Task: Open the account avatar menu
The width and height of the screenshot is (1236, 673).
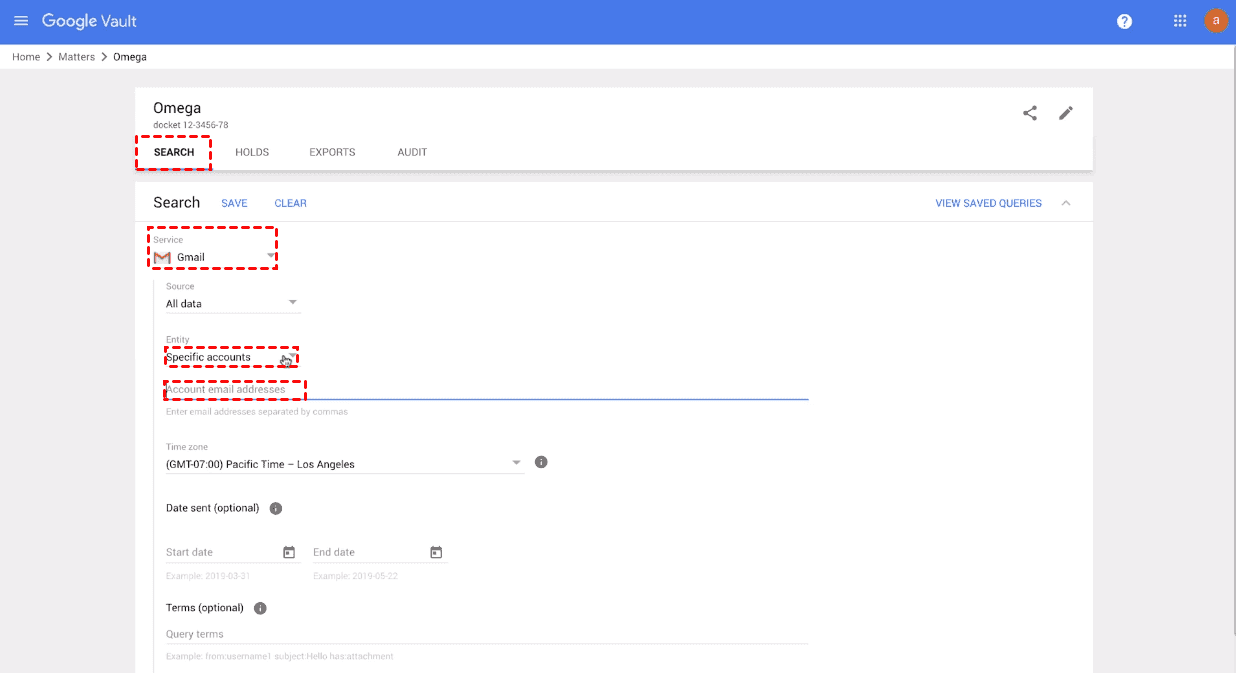Action: click(1216, 21)
